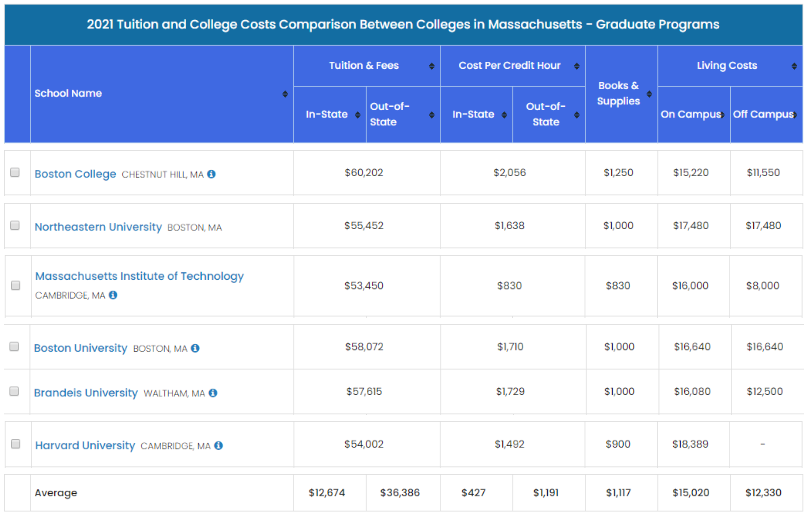Click info icon beside Brandeis University
The height and width of the screenshot is (520, 811).
pos(213,393)
